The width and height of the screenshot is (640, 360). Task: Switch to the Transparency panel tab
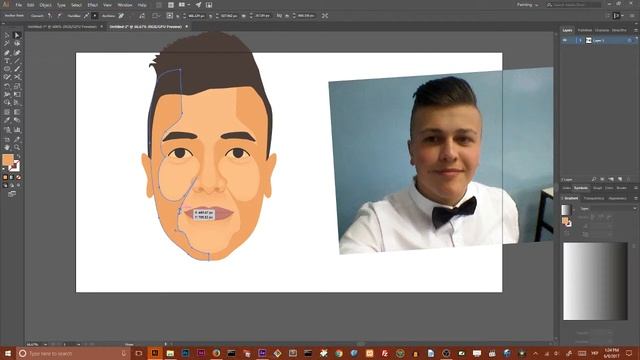pyautogui.click(x=593, y=198)
